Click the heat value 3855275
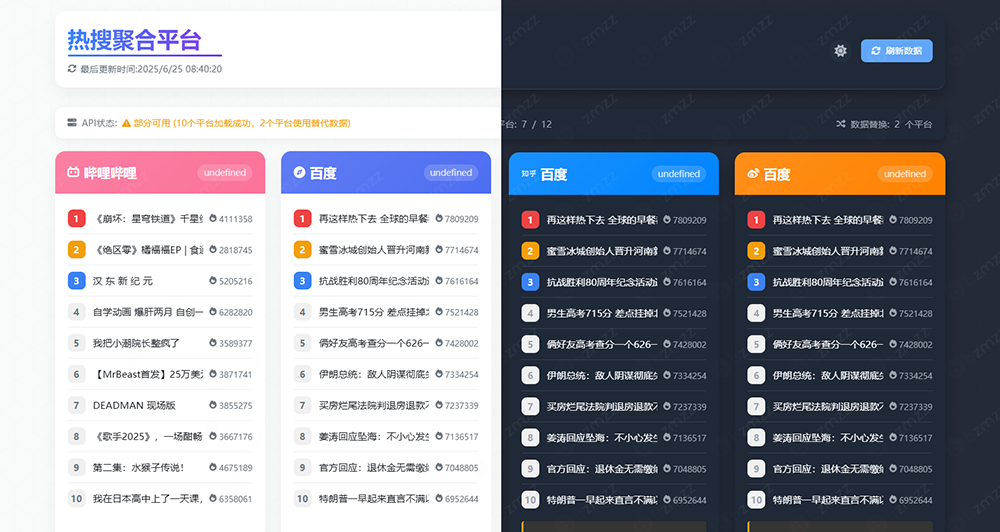The image size is (1000, 532). [235, 406]
